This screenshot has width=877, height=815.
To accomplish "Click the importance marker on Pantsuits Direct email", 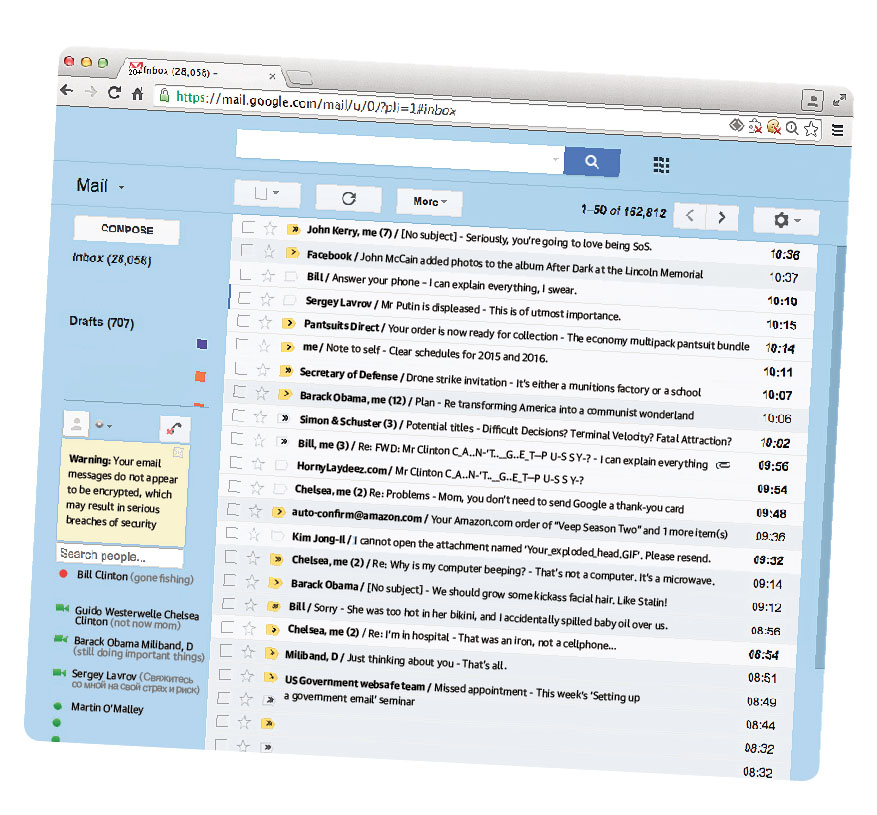I will tap(289, 323).
